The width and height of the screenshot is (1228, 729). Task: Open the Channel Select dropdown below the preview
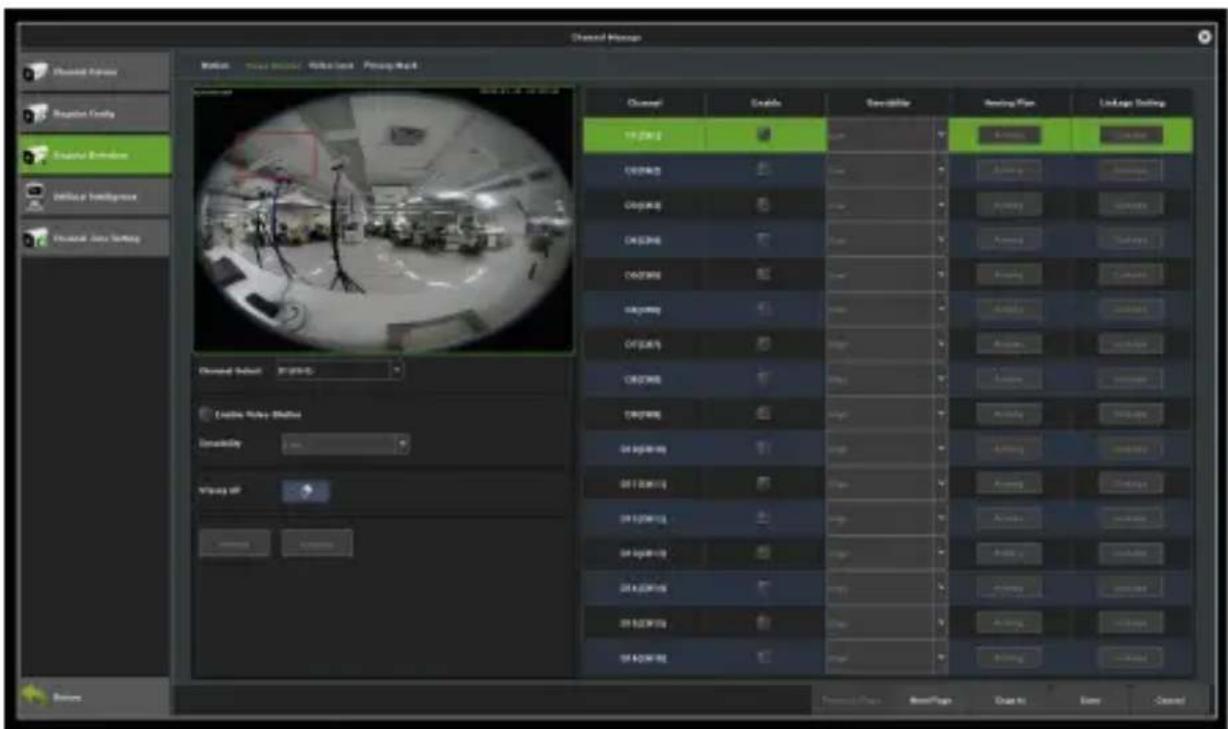337,370
